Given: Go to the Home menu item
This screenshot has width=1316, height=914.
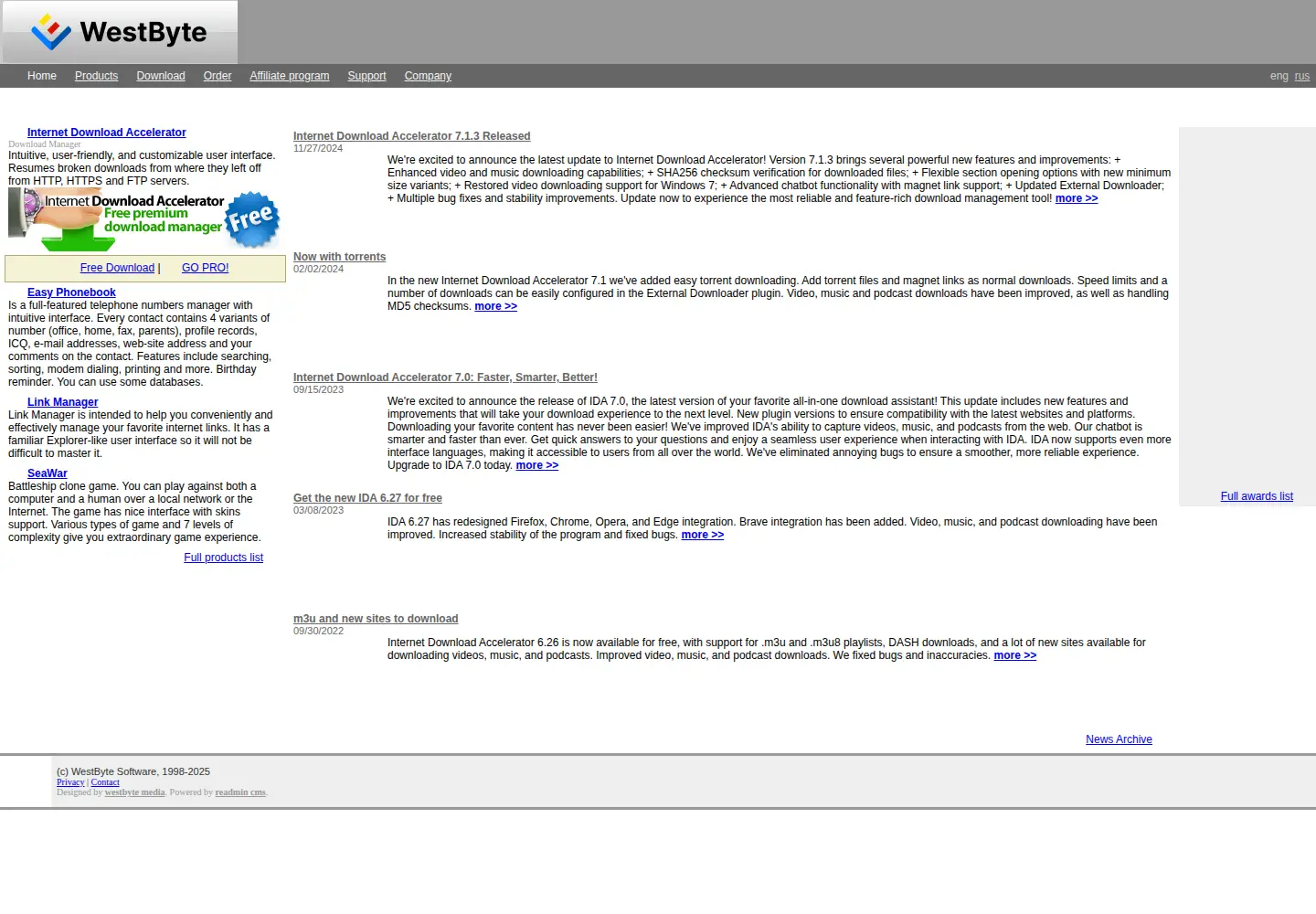Looking at the screenshot, I should coord(42,76).
